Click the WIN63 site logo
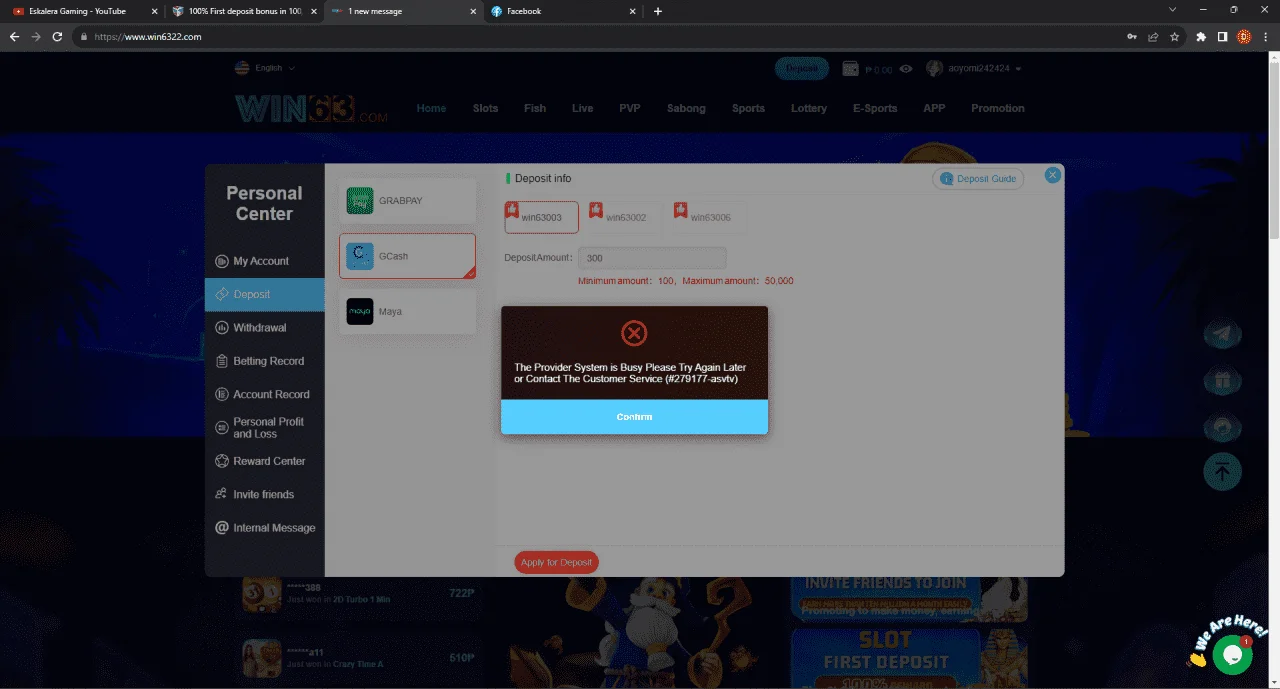The height and width of the screenshot is (689, 1280). [x=311, y=108]
